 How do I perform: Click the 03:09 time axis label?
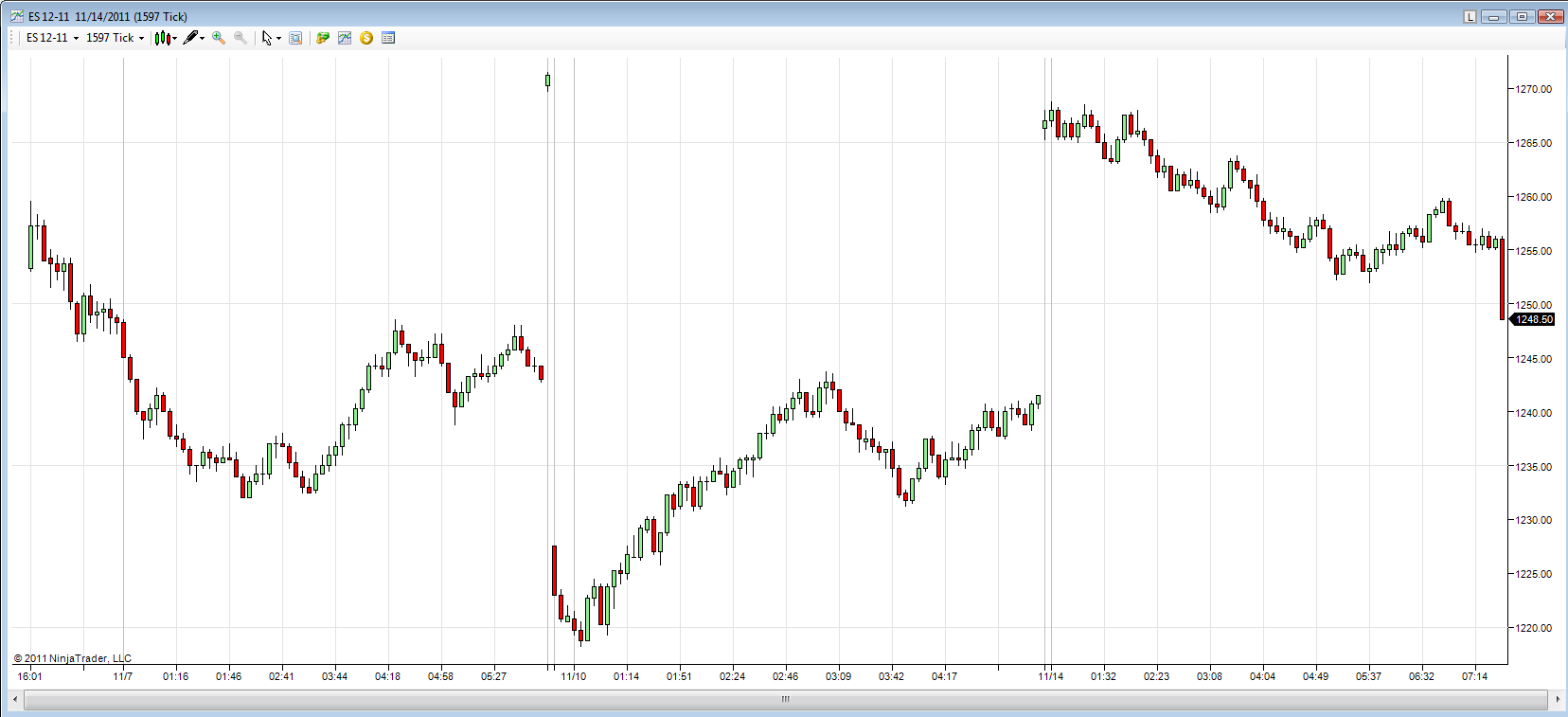click(839, 676)
